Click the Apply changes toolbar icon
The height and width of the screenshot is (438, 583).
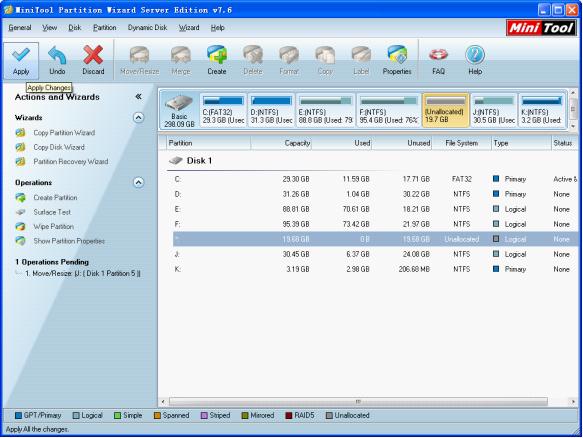click(21, 55)
